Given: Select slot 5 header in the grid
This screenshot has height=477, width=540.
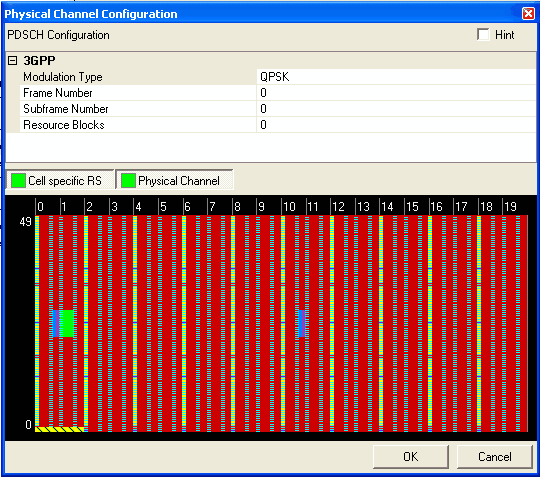Looking at the screenshot, I should click(163, 207).
